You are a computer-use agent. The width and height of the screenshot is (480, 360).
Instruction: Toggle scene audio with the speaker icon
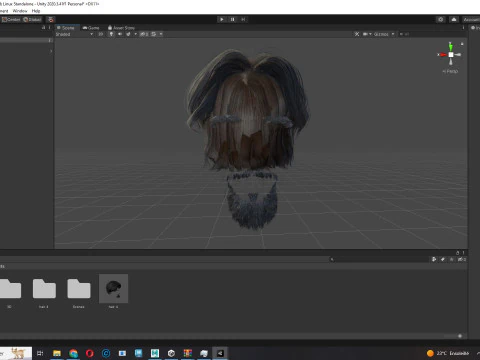pos(120,34)
